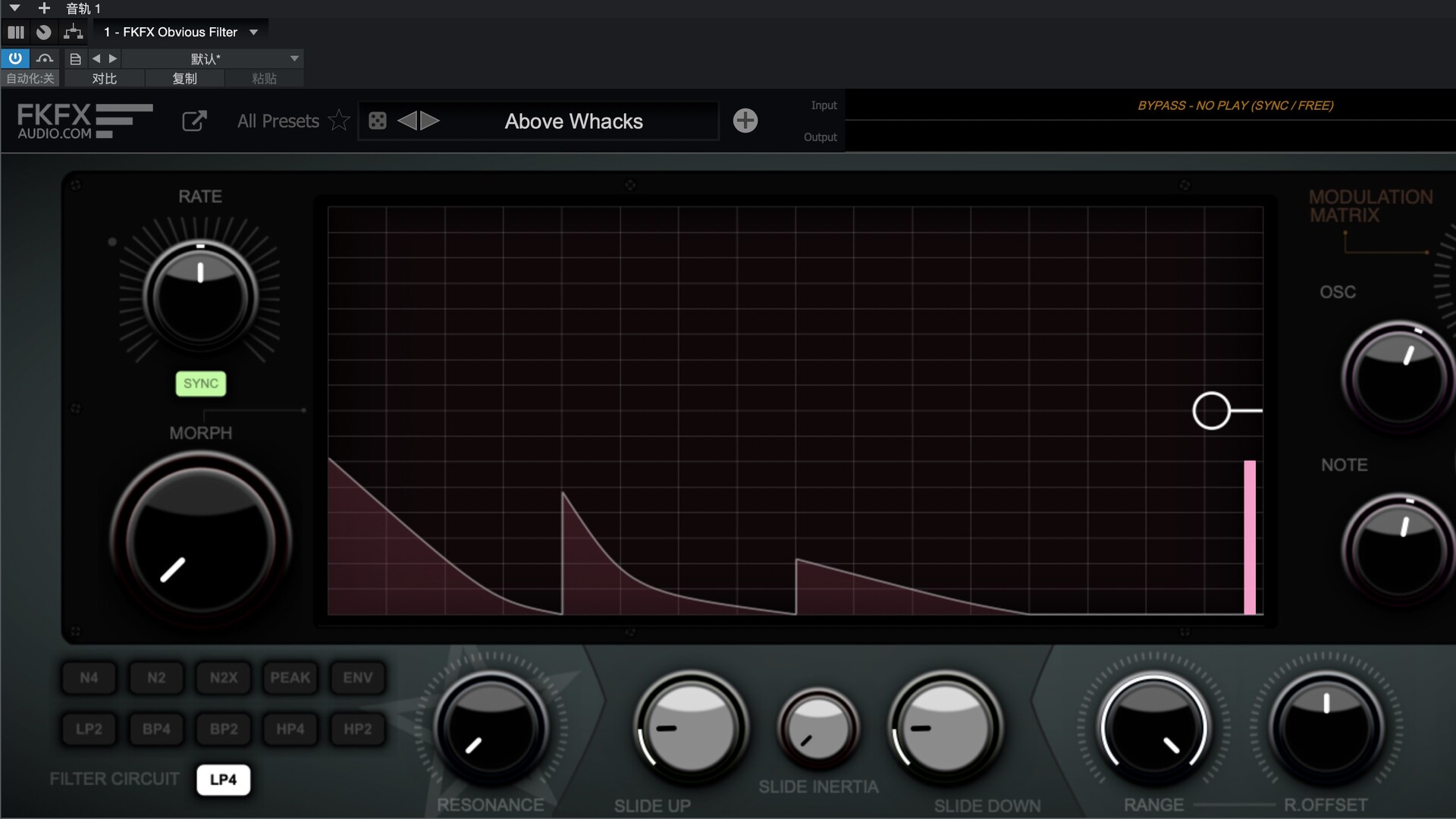Click the Above Whacks preset name field

pos(573,121)
